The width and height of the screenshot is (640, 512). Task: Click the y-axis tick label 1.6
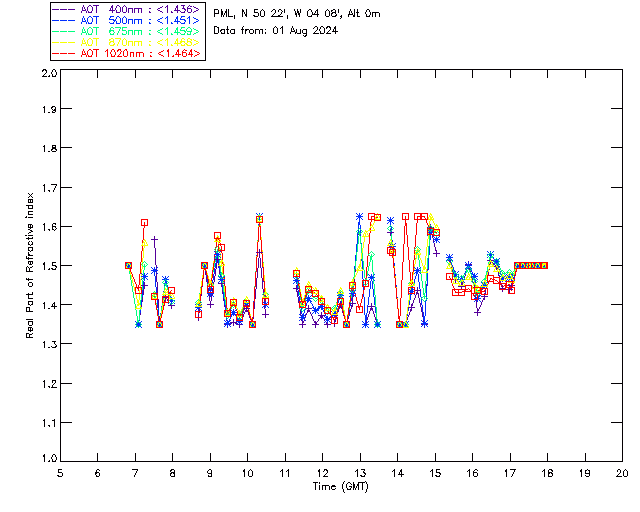49,227
